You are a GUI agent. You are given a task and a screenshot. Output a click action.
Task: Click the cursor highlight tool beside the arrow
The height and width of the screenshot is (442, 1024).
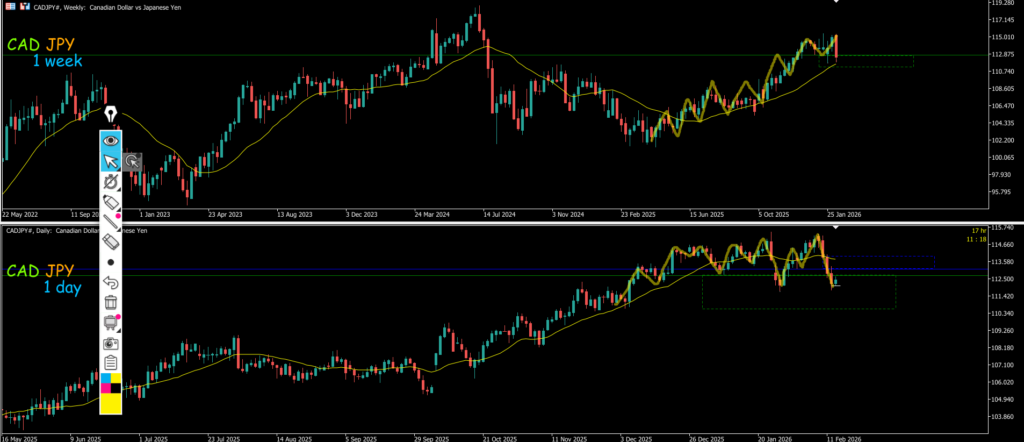[132, 161]
